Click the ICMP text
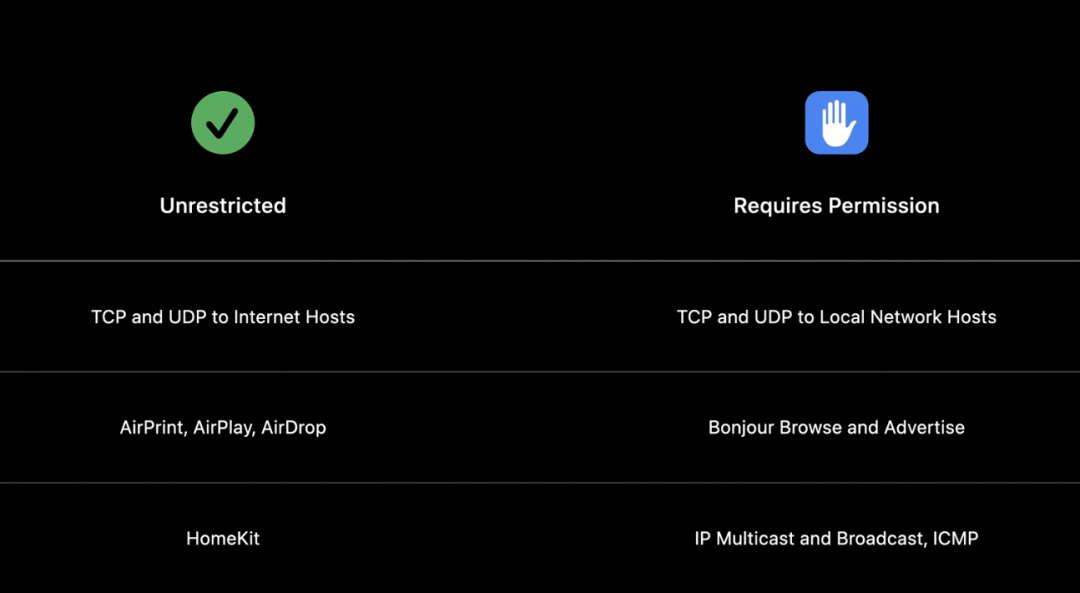1080x593 pixels. point(955,539)
